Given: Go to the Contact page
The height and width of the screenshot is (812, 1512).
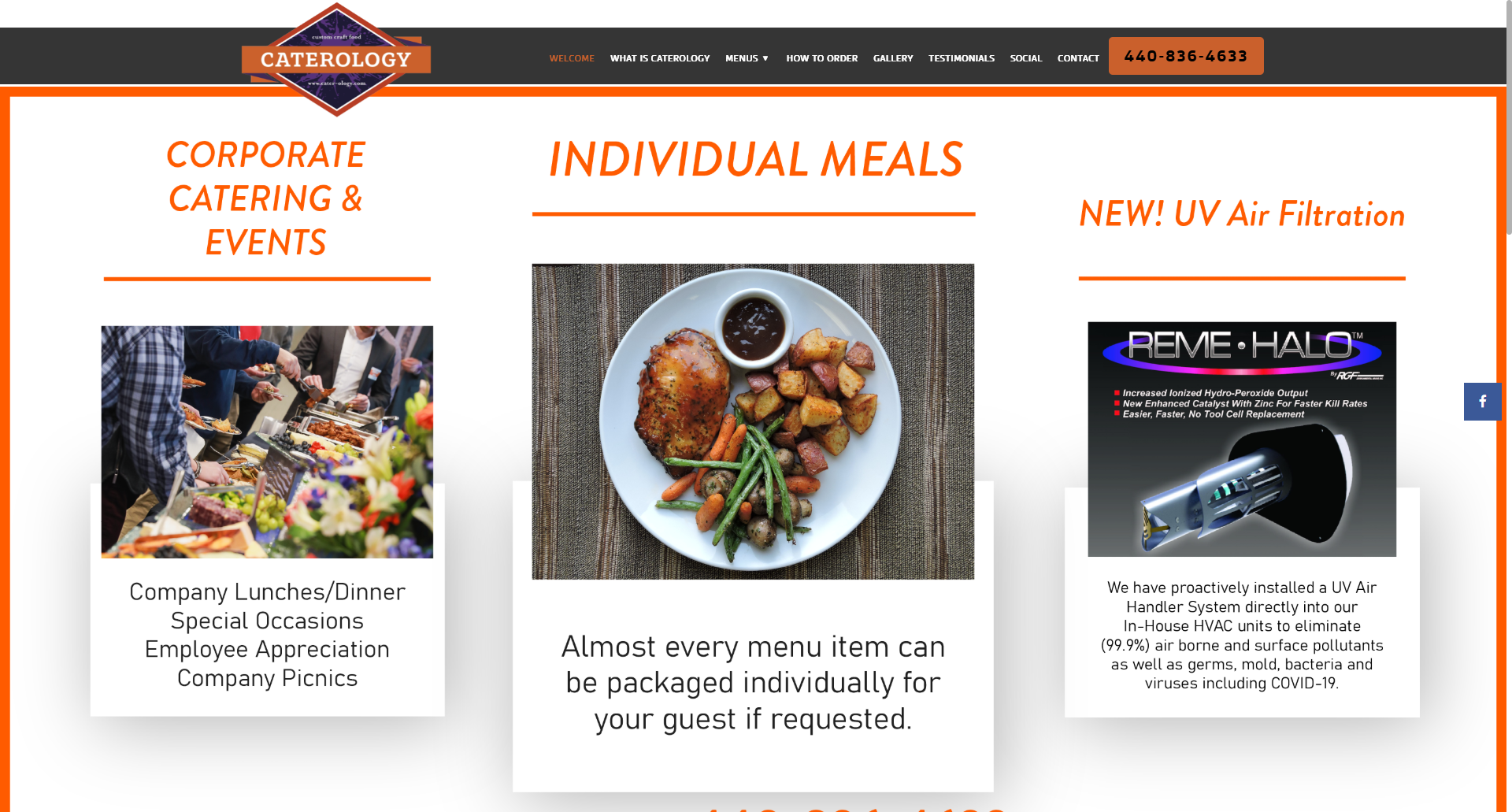Looking at the screenshot, I should (1078, 58).
